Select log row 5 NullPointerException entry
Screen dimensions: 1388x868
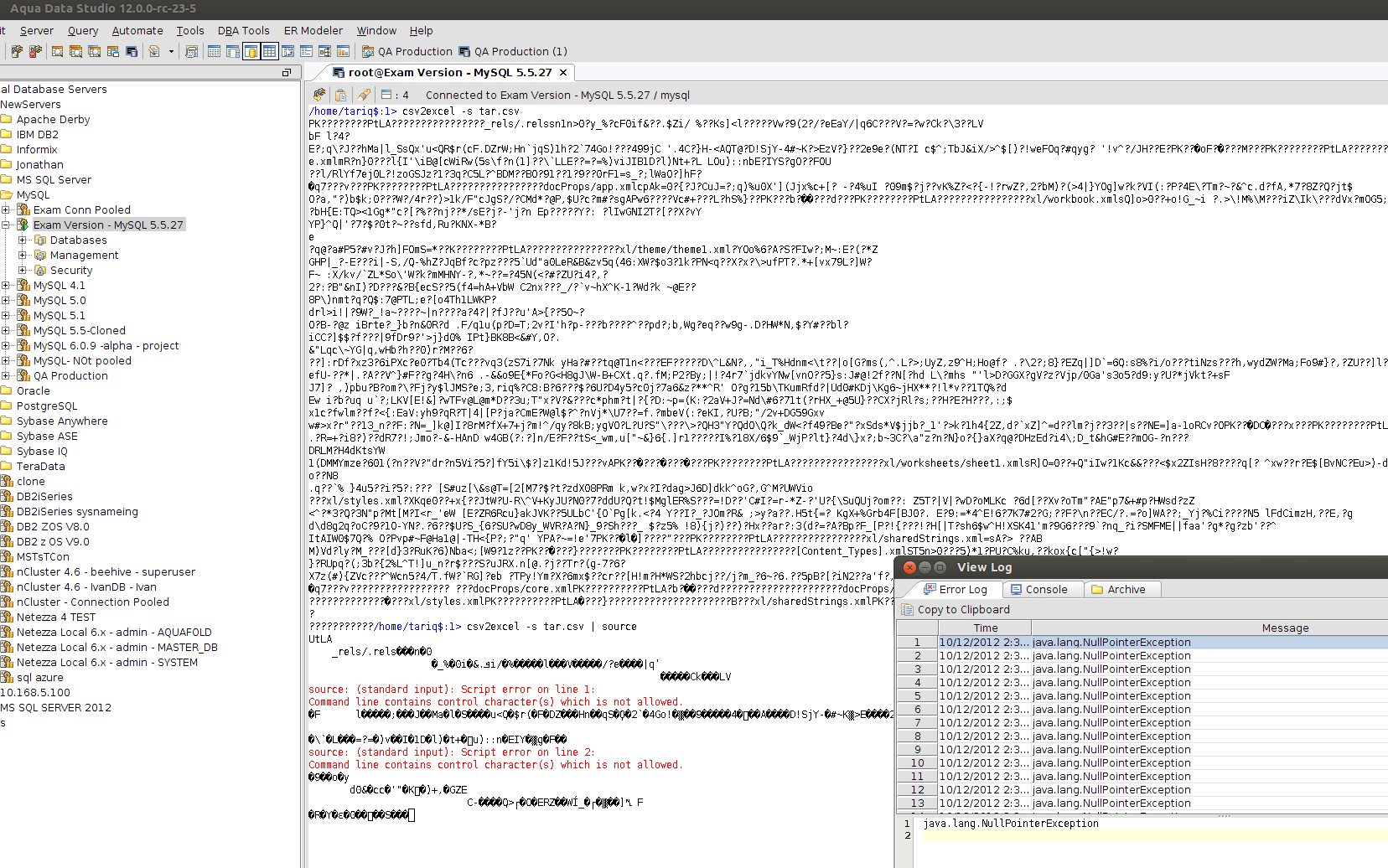point(1142,695)
